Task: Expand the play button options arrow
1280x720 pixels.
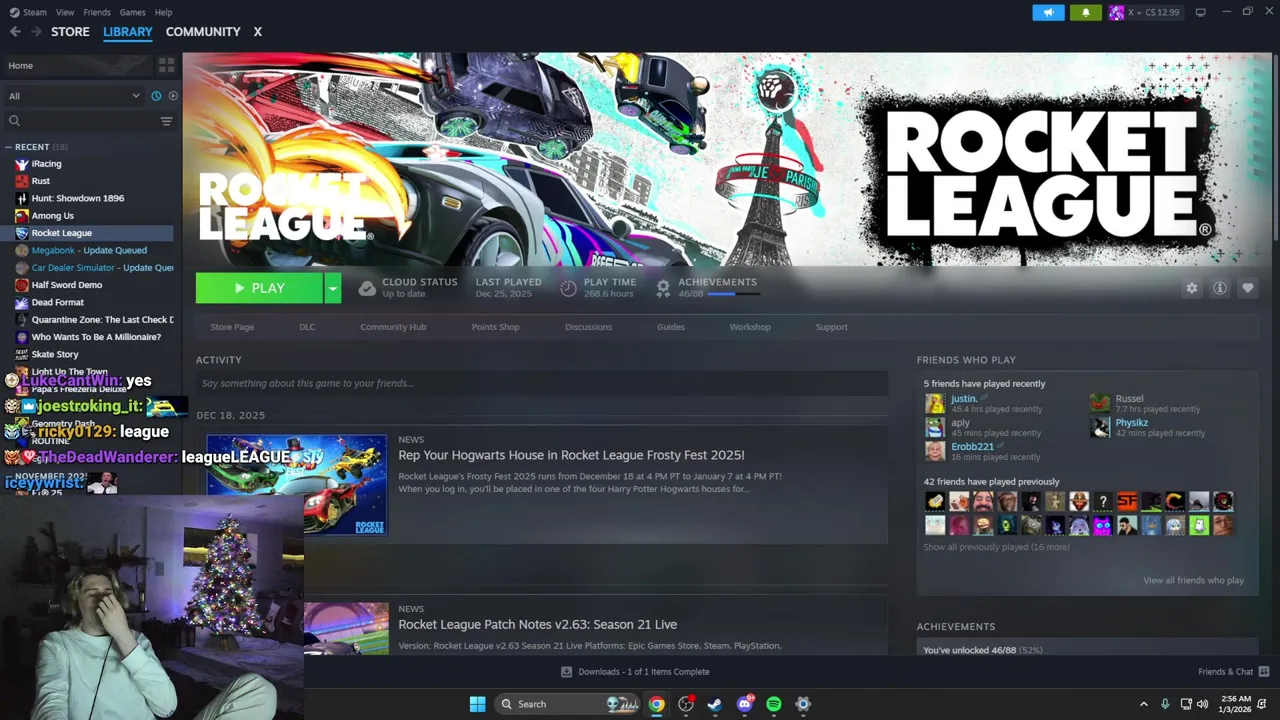Action: (332, 288)
